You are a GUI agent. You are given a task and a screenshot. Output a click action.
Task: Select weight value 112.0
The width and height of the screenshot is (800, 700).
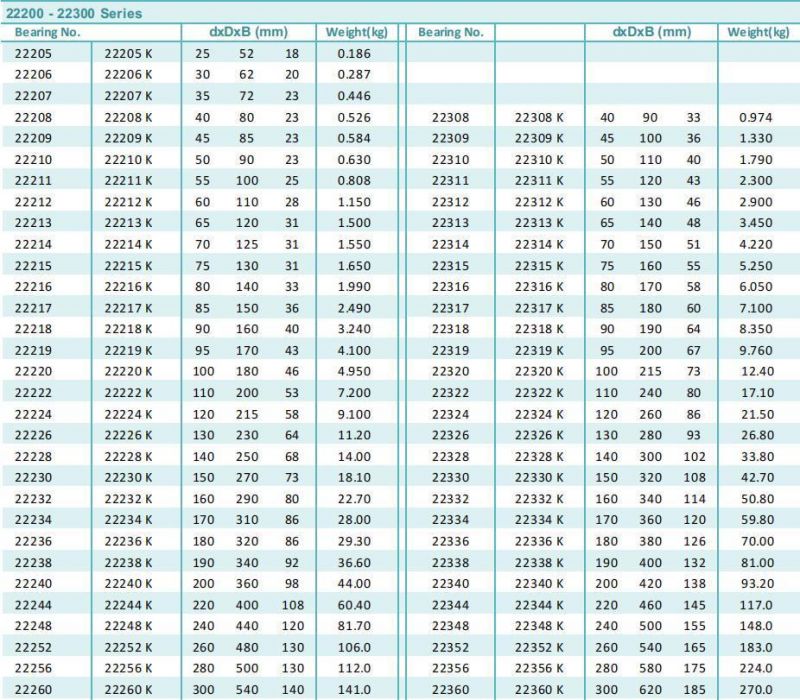(x=354, y=668)
